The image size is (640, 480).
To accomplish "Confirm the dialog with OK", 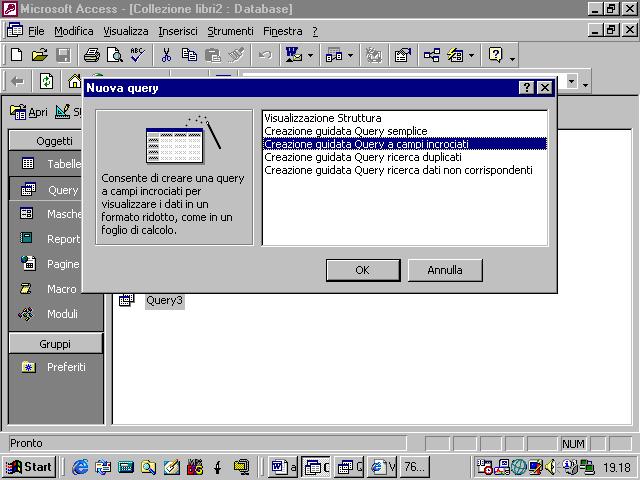I will [363, 270].
